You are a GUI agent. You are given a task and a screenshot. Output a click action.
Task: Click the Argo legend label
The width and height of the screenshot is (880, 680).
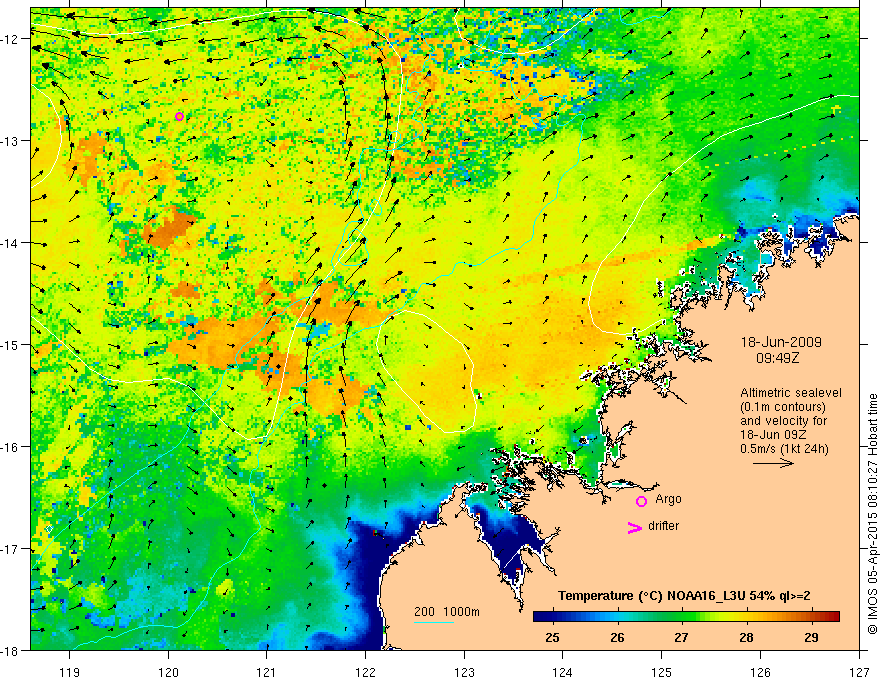(668, 499)
